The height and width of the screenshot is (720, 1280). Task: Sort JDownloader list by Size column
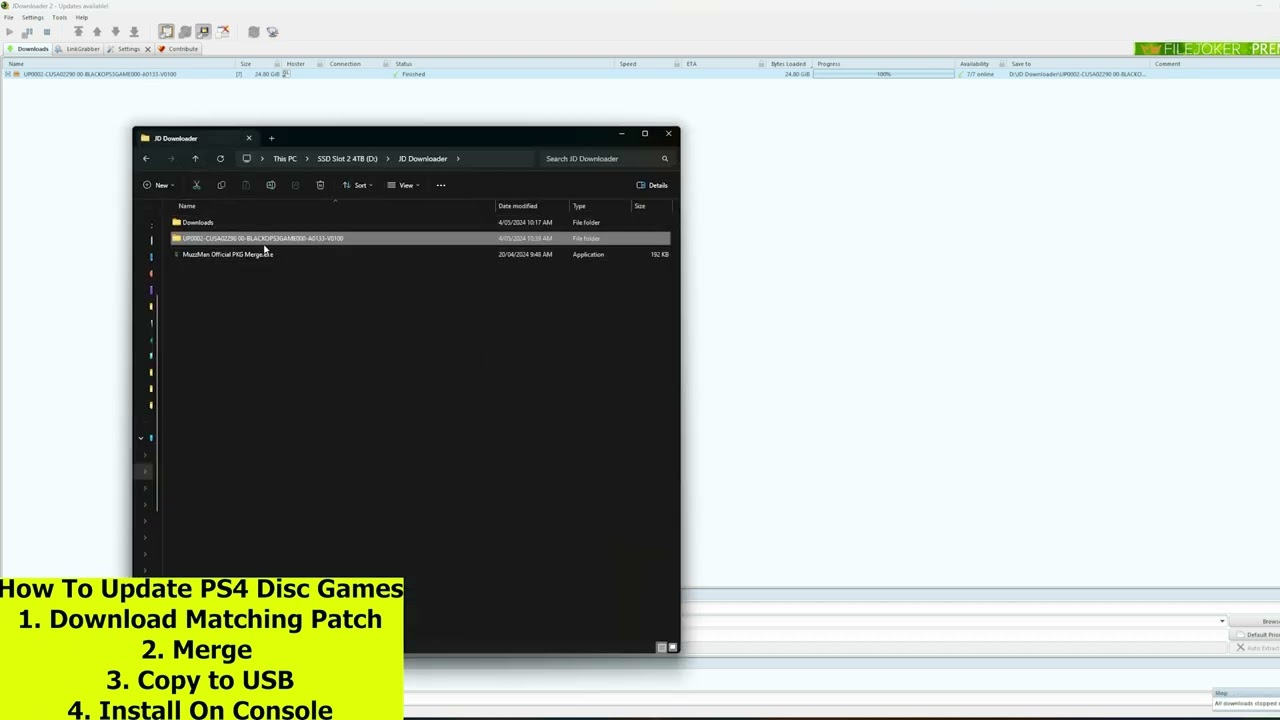pos(245,64)
